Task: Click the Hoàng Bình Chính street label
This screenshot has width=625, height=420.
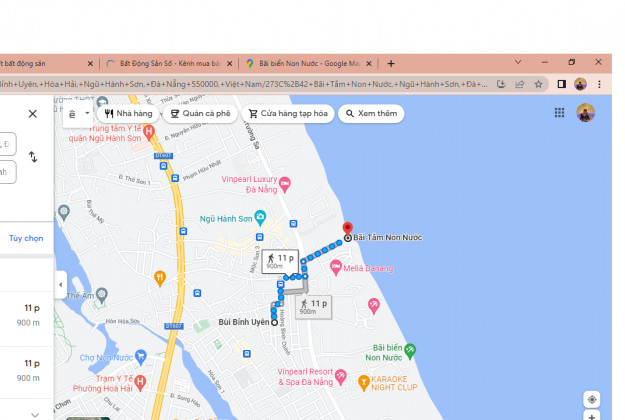Action: click(283, 332)
